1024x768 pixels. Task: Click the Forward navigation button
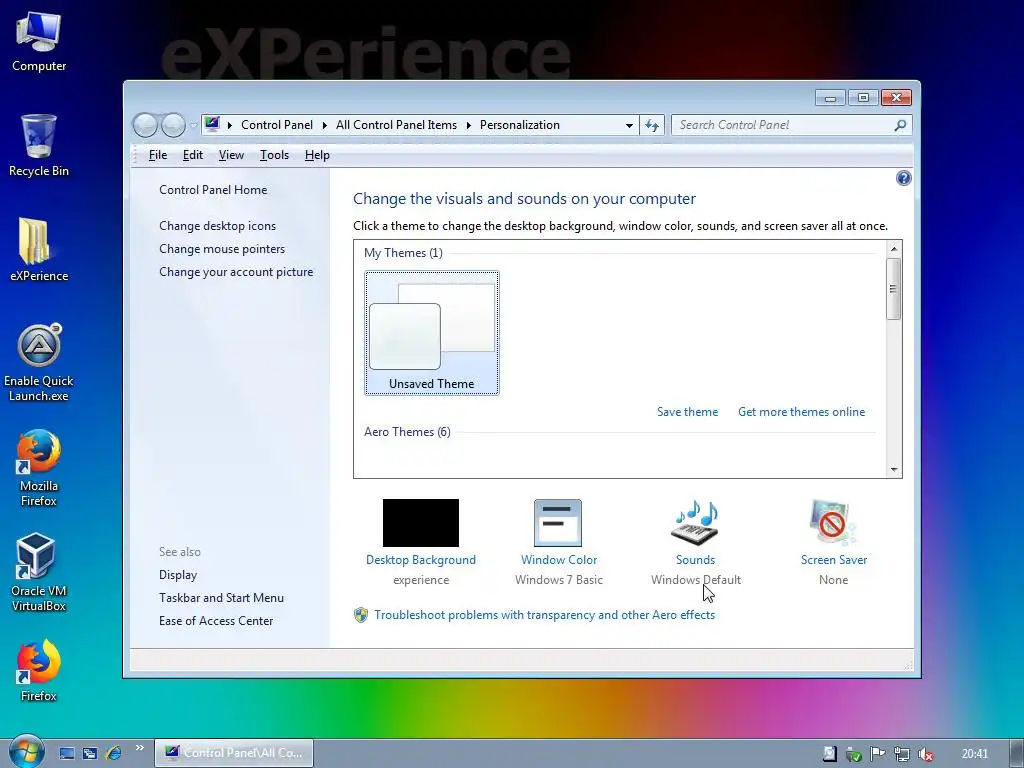click(x=173, y=125)
